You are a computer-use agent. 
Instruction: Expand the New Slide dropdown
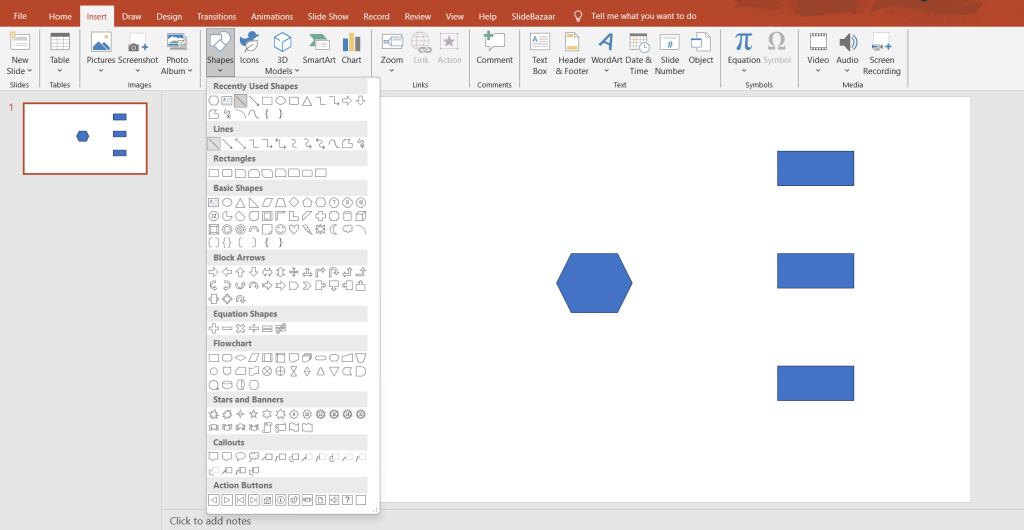19,72
